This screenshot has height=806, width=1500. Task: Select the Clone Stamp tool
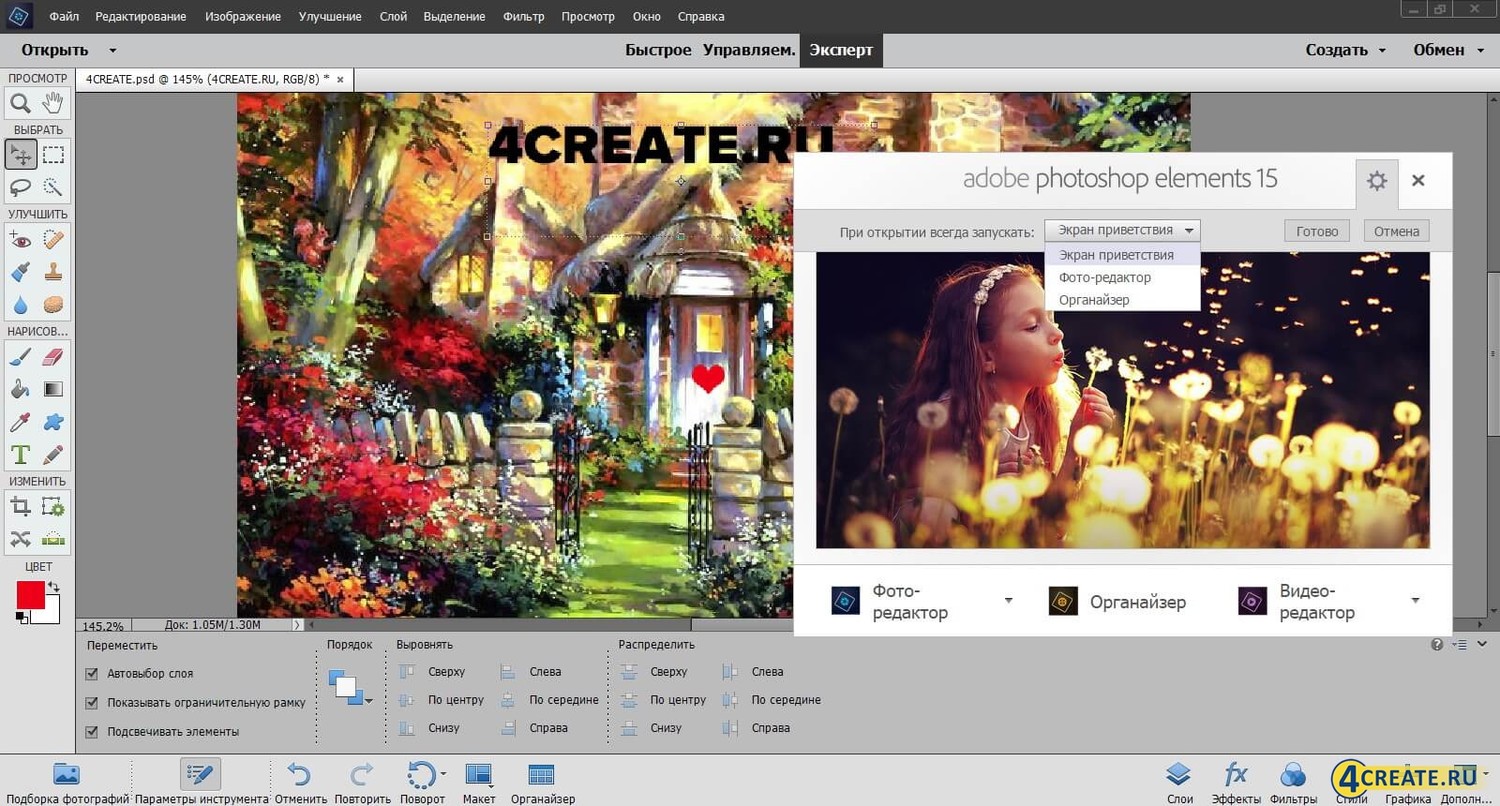point(53,271)
